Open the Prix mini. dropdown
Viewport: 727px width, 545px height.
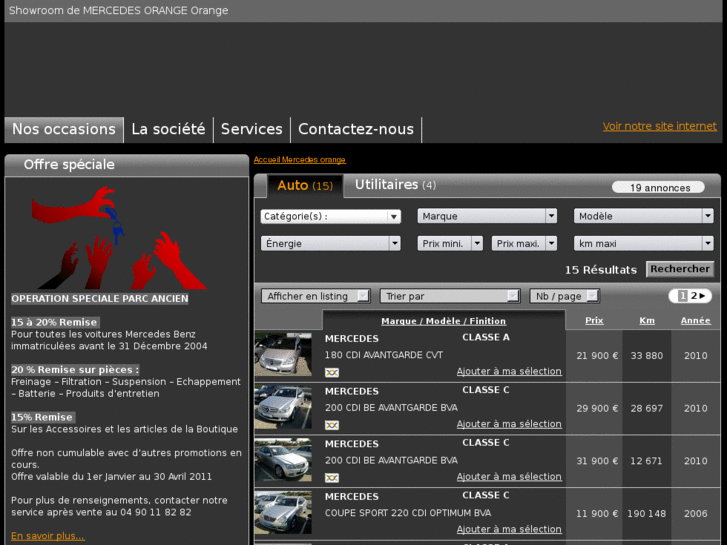coord(450,243)
